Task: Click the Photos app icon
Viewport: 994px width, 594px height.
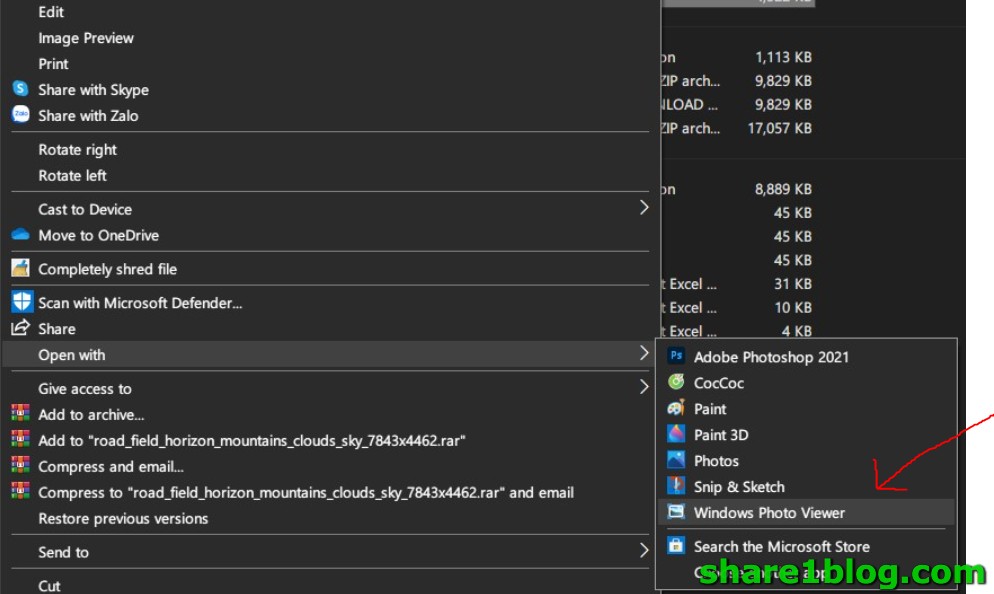Action: click(676, 460)
